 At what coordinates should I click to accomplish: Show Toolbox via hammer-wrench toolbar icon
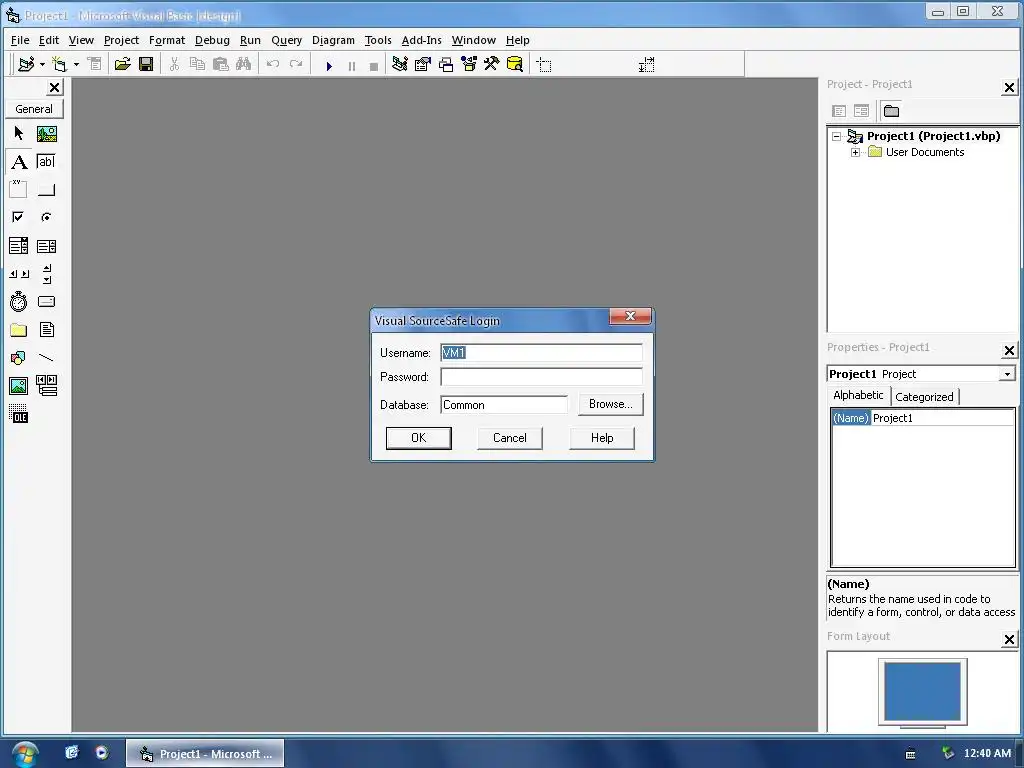coord(491,64)
